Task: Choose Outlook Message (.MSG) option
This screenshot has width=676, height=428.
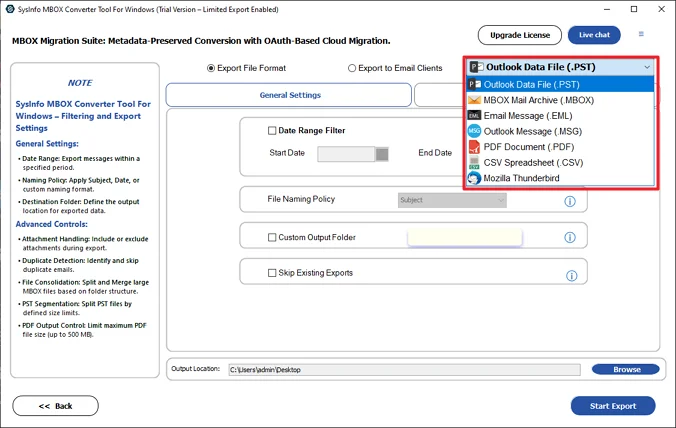Action: pyautogui.click(x=560, y=131)
